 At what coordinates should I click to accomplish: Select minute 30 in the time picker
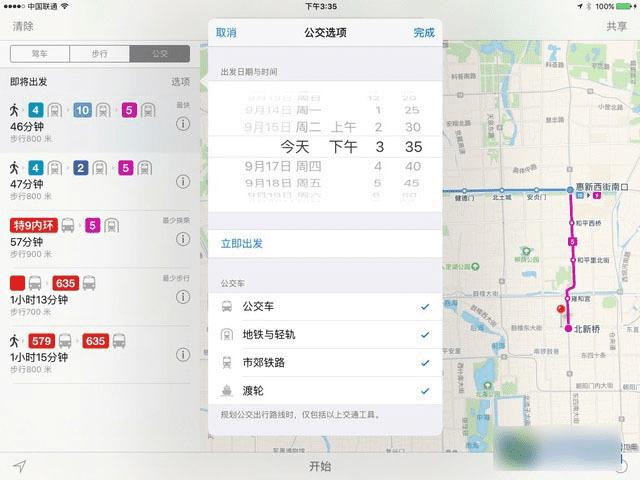click(x=413, y=127)
